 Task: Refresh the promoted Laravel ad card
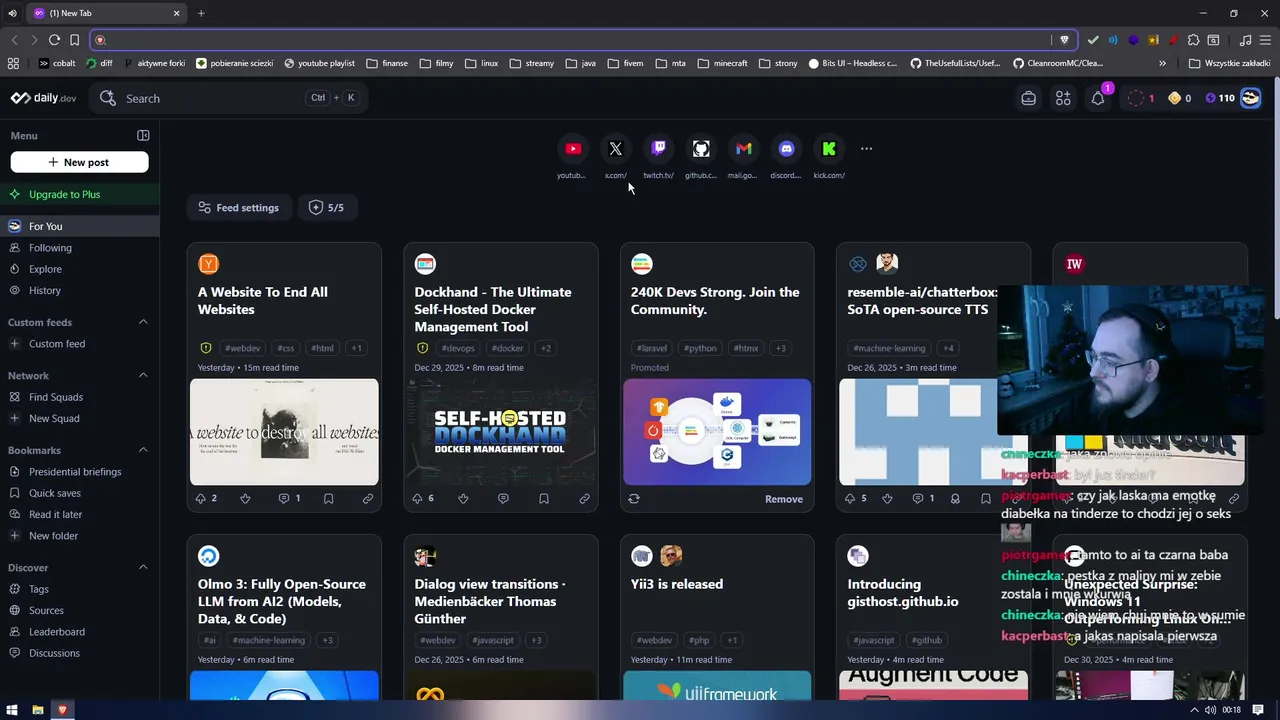point(634,498)
